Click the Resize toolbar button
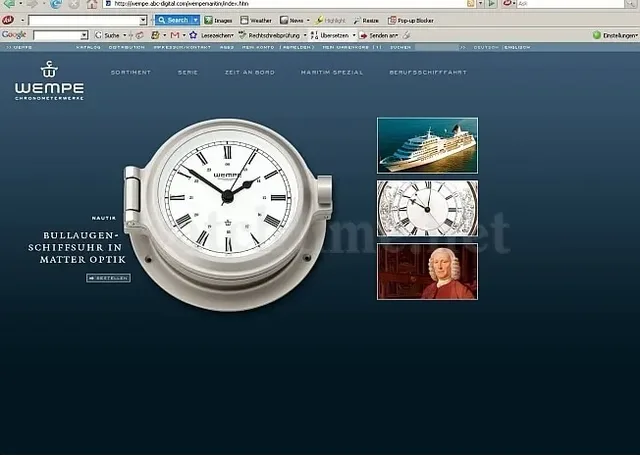 tap(366, 20)
